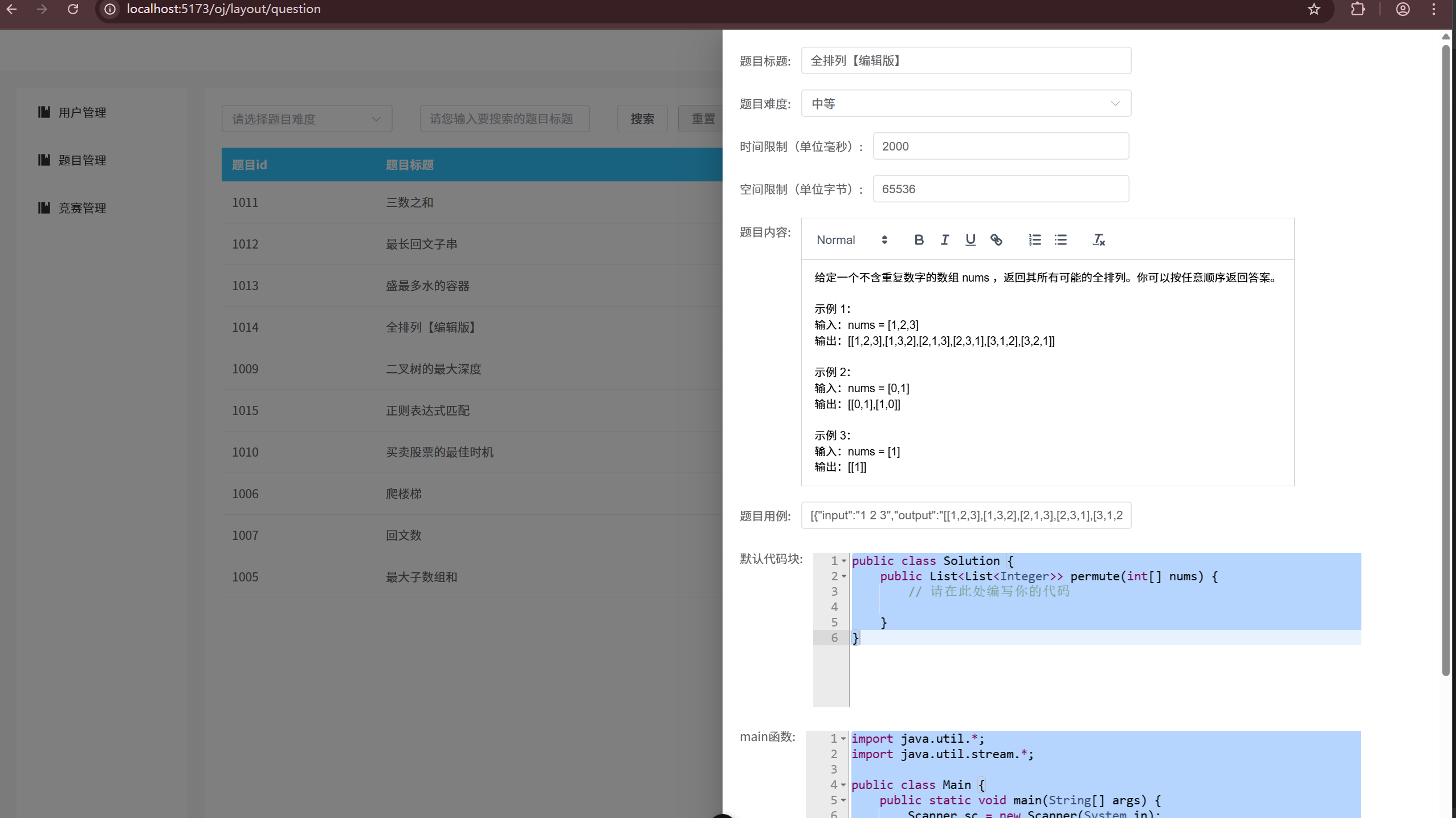Screen dimensions: 1456x818
Task: Open the browser profile icon
Action: tap(1403, 9)
